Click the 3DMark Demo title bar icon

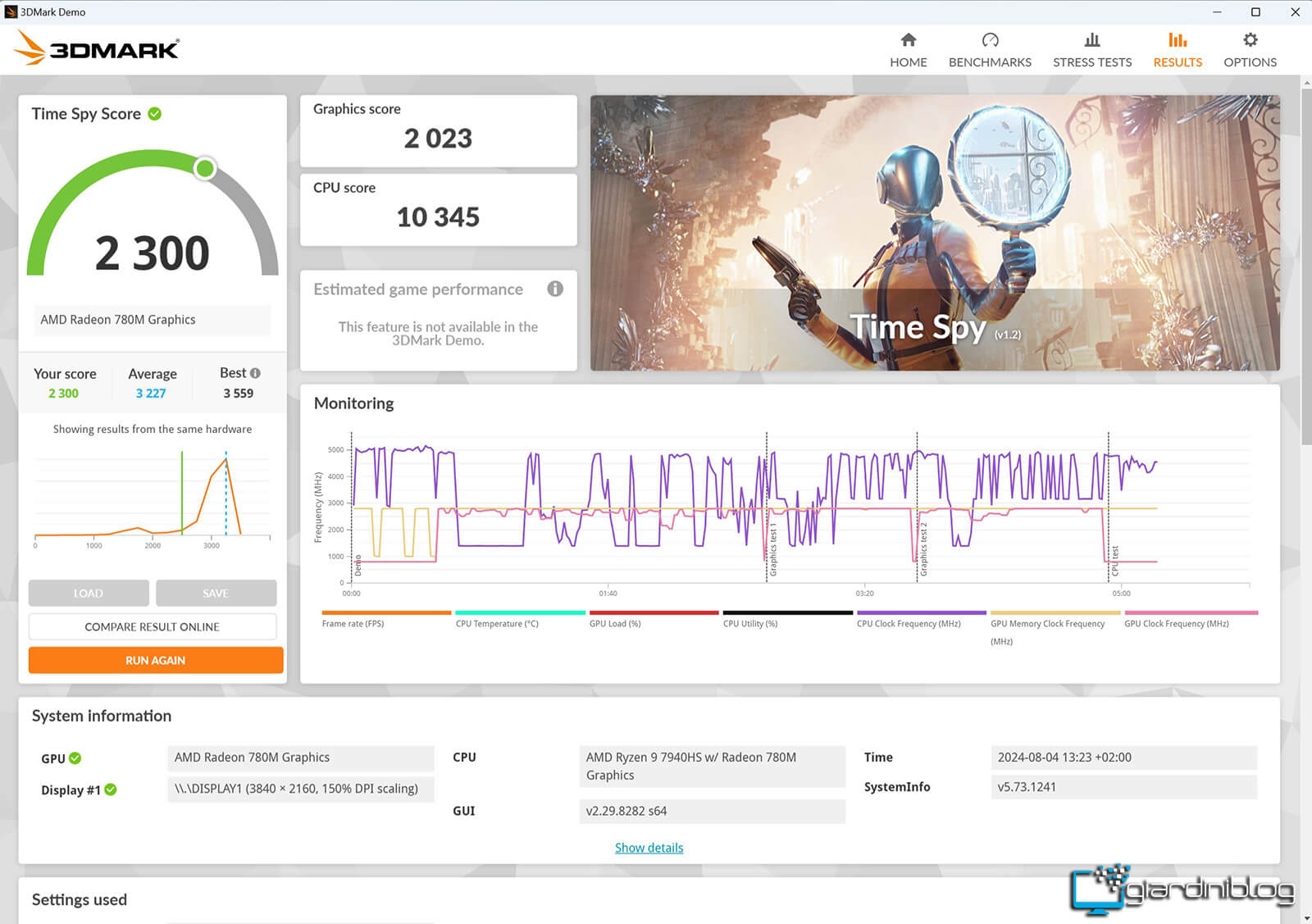pos(11,11)
